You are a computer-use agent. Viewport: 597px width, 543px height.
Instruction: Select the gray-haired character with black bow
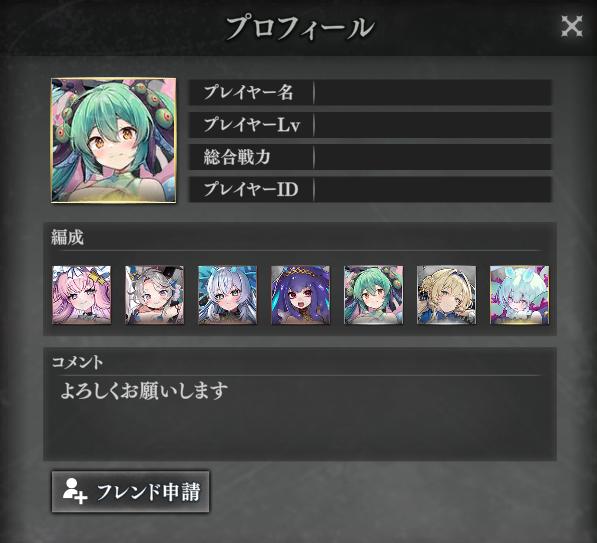[155, 295]
